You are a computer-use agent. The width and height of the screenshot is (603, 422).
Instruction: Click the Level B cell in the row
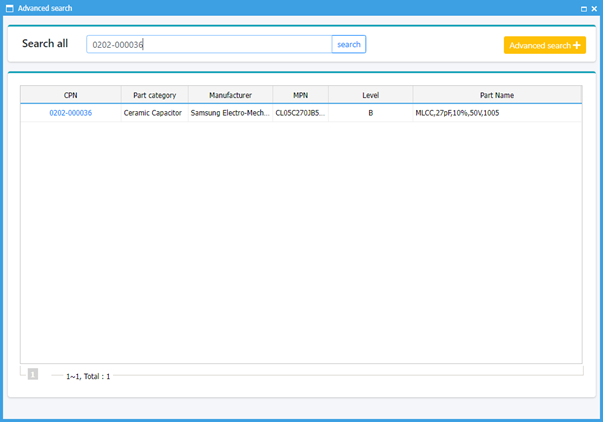point(370,113)
